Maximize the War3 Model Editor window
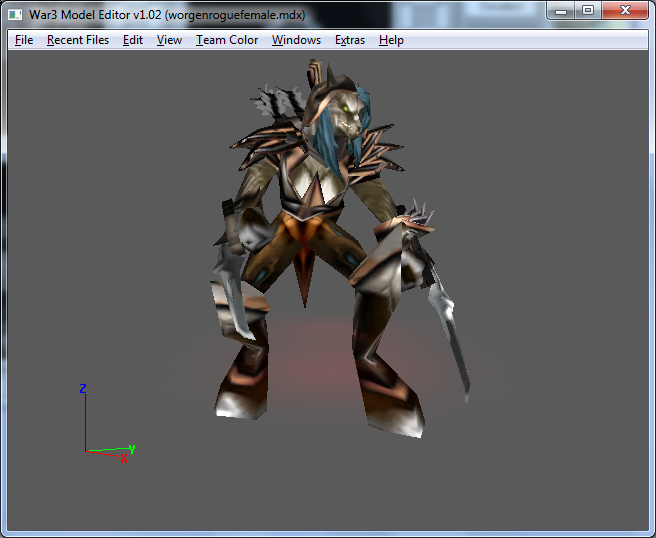 click(x=588, y=10)
